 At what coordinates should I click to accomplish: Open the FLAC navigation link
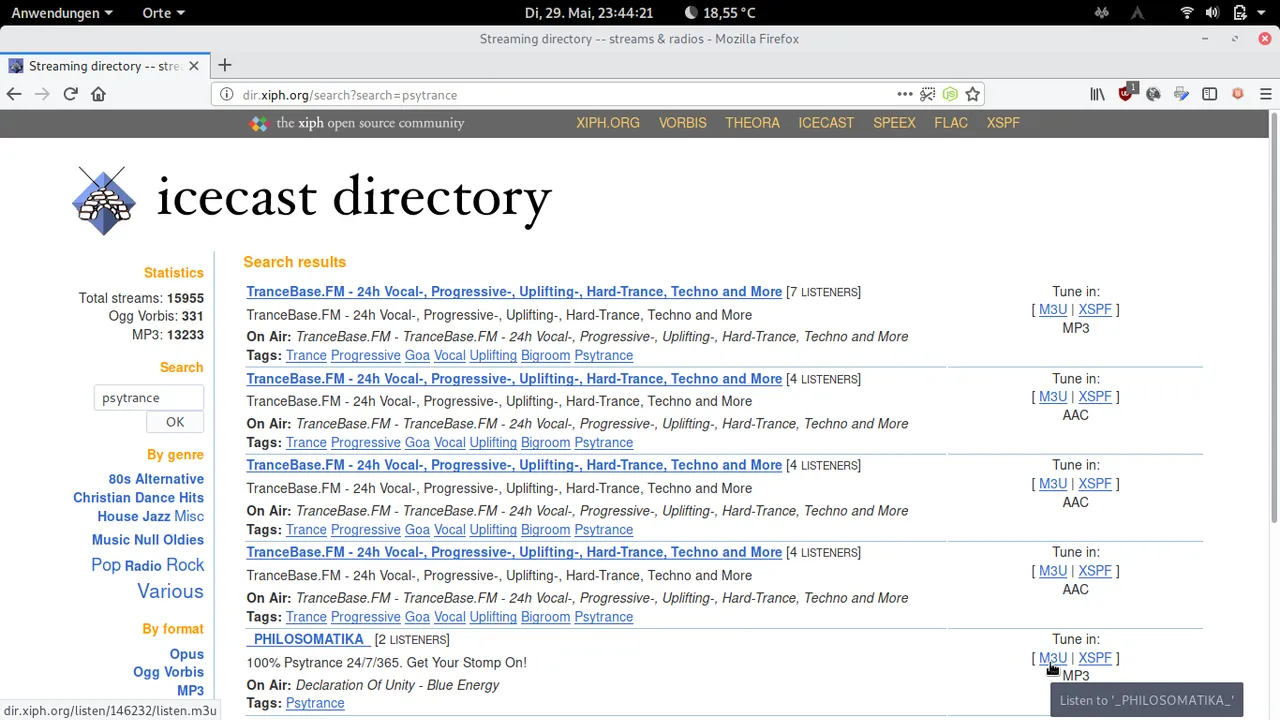coord(951,123)
